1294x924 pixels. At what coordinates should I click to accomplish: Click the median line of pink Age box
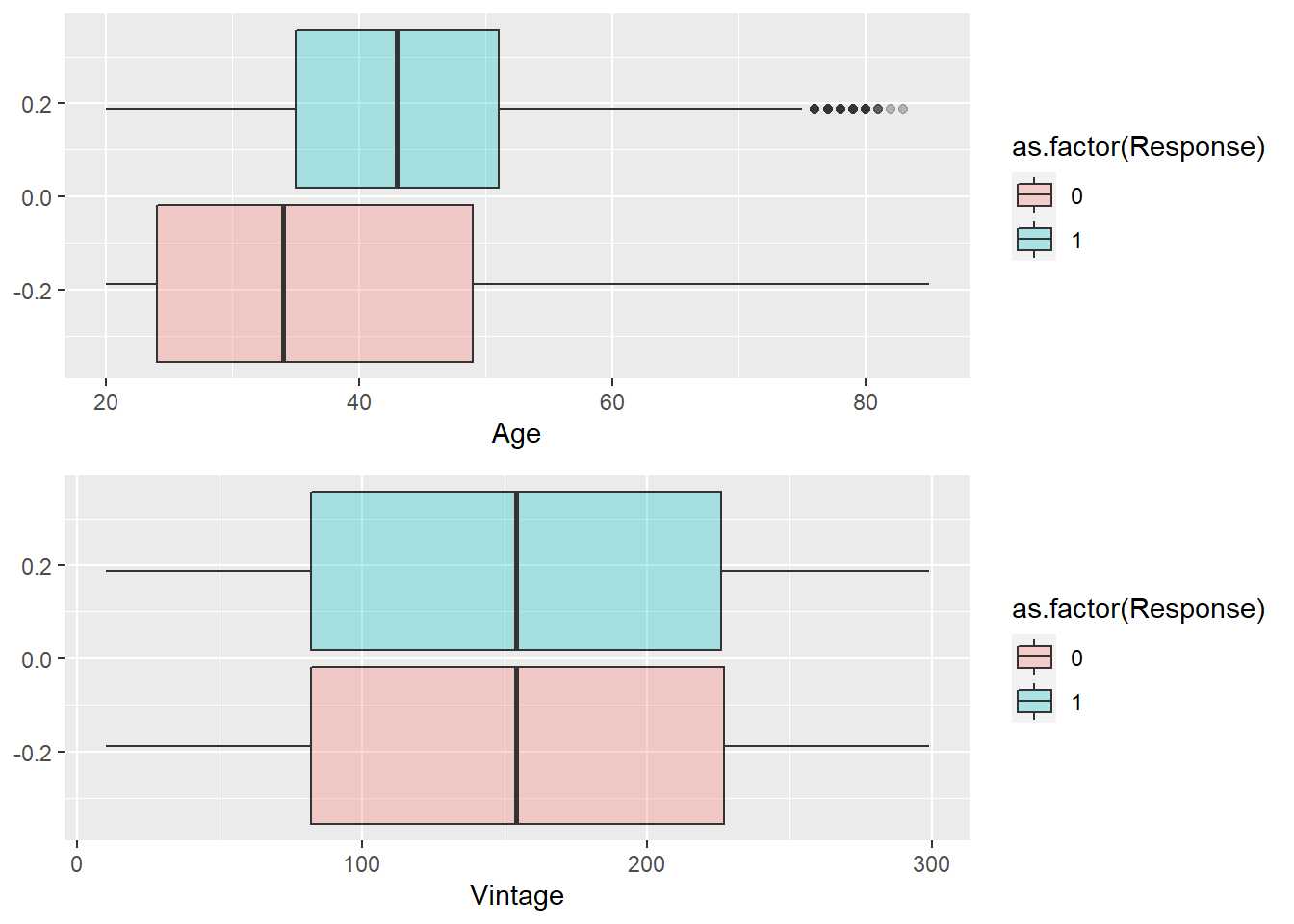pyautogui.click(x=283, y=284)
